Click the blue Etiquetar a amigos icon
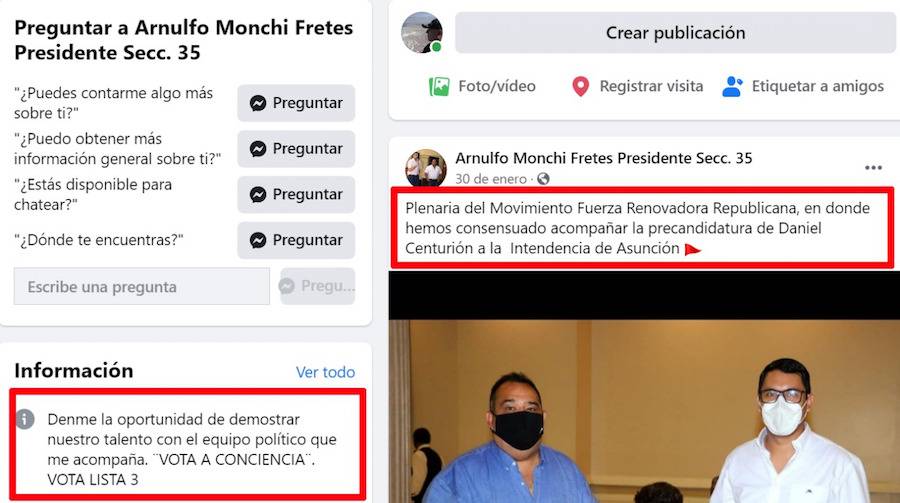The width and height of the screenshot is (900, 503). pyautogui.click(x=732, y=87)
